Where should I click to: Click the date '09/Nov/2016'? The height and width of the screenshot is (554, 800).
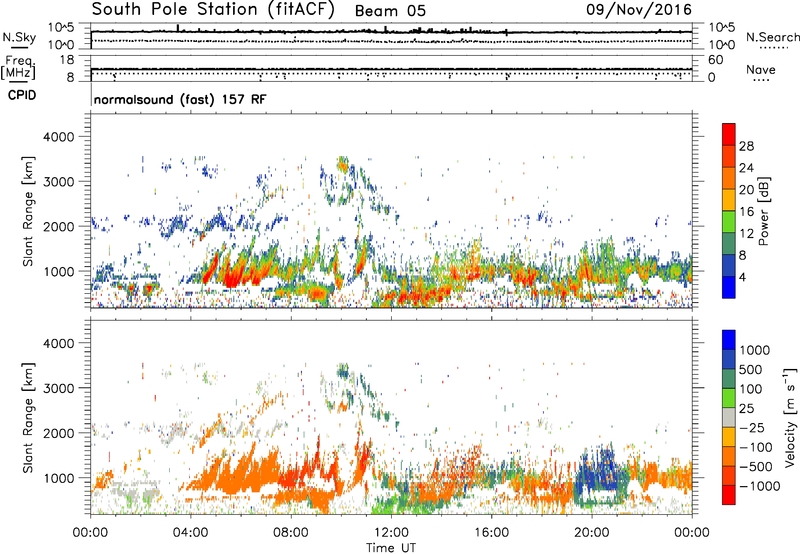coord(639,10)
